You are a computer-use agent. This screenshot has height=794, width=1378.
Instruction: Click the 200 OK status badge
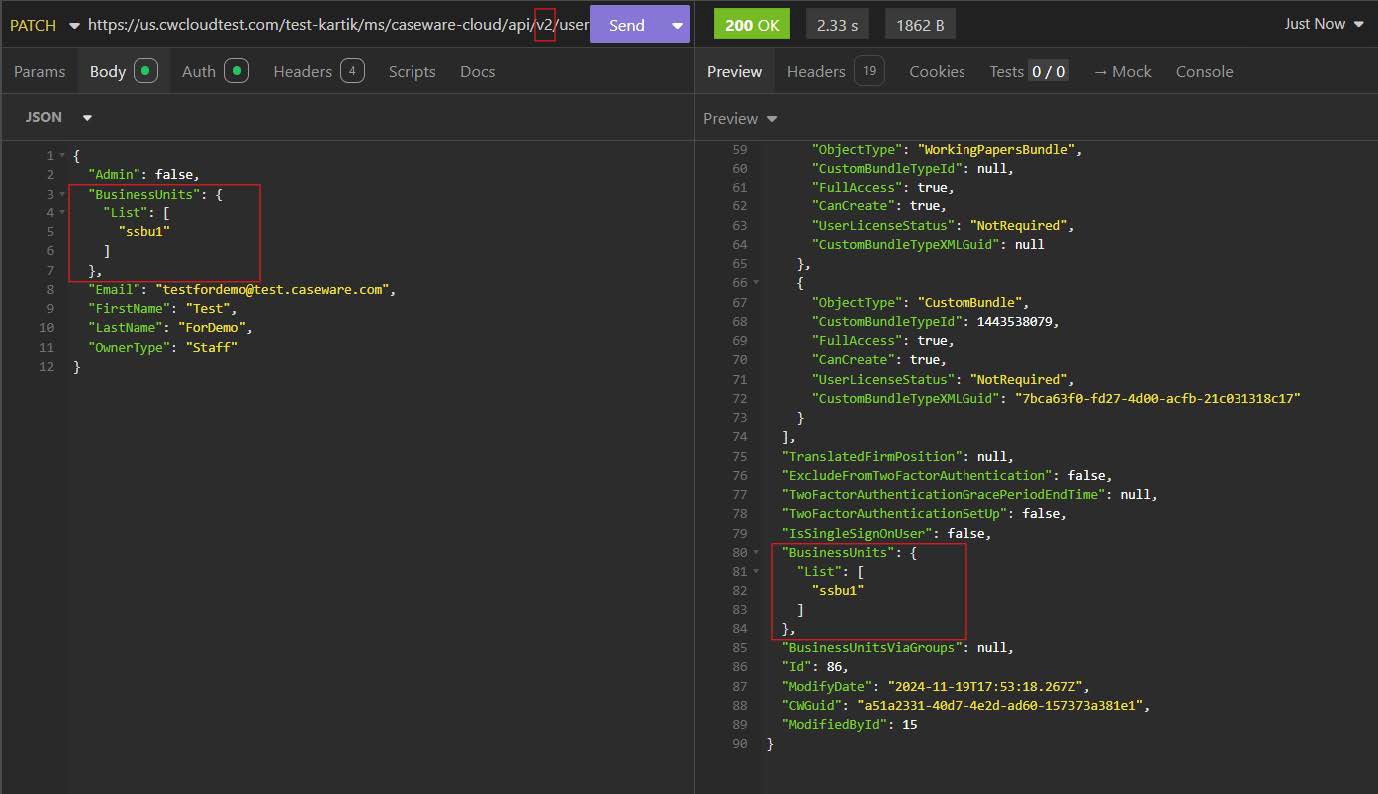coord(751,25)
